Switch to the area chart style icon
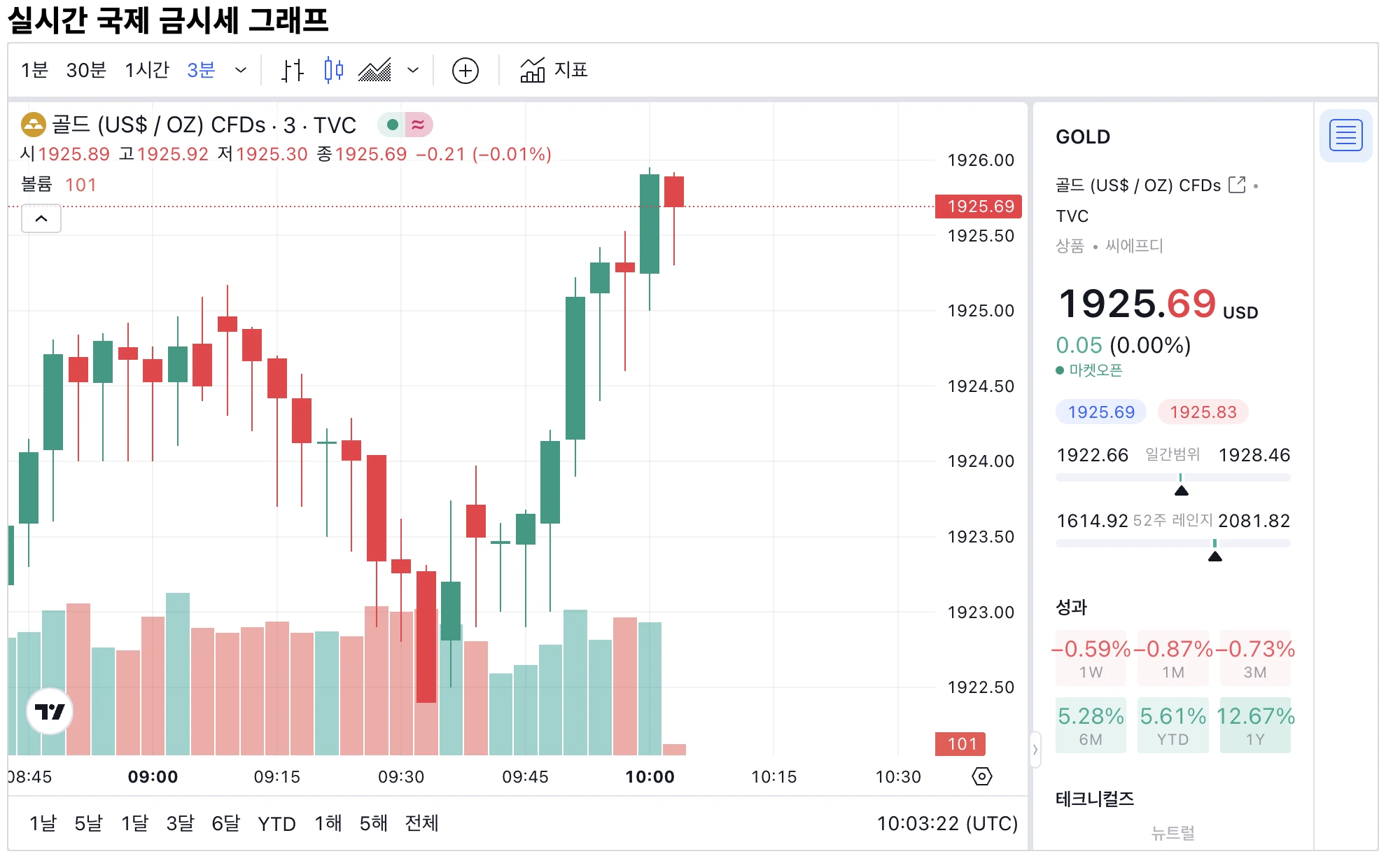Viewport: 1400px width, 861px height. coord(375,70)
